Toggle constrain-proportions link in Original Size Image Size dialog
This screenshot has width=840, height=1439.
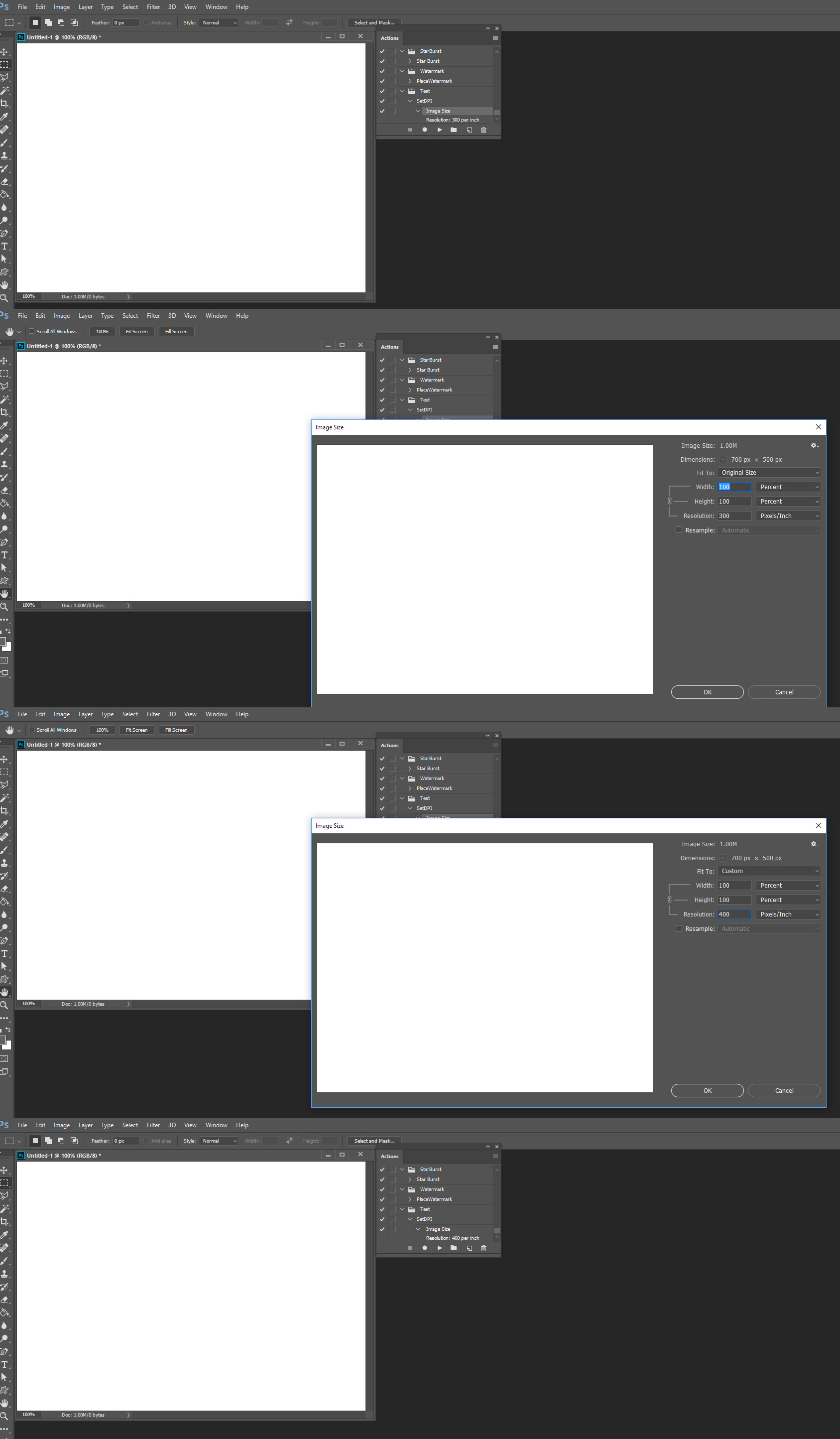[670, 502]
